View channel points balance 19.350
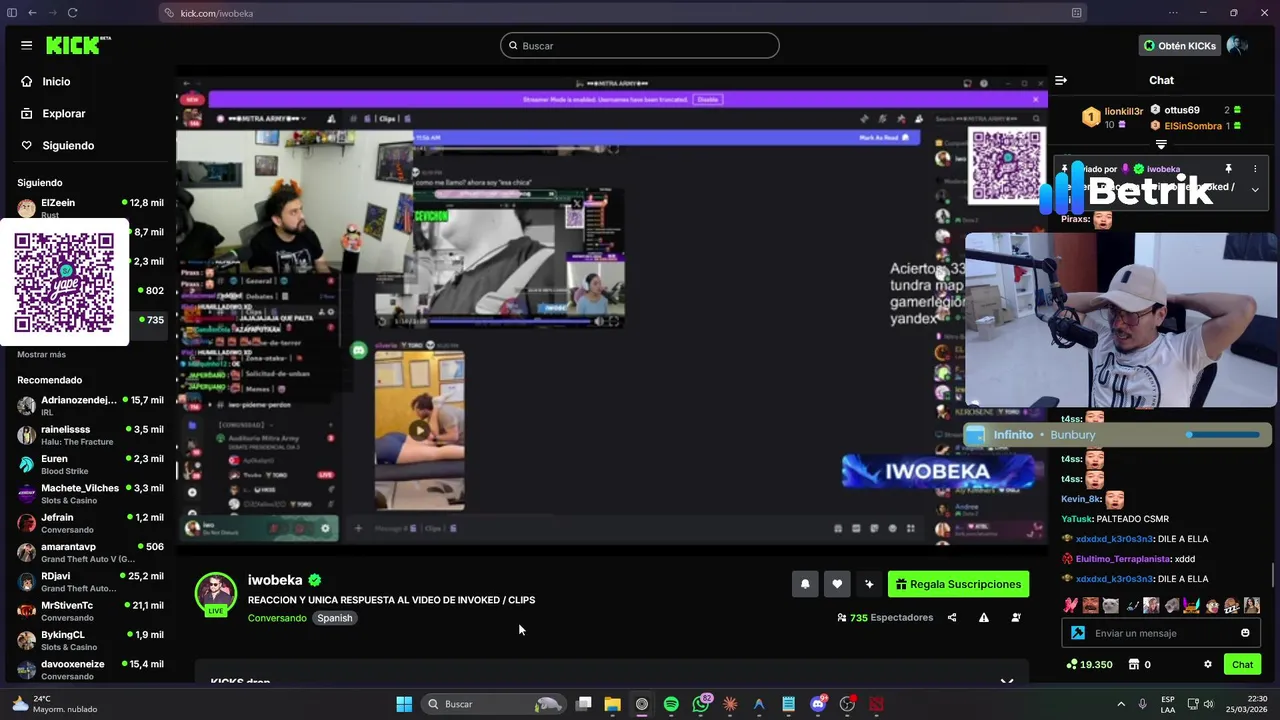 pyautogui.click(x=1090, y=664)
